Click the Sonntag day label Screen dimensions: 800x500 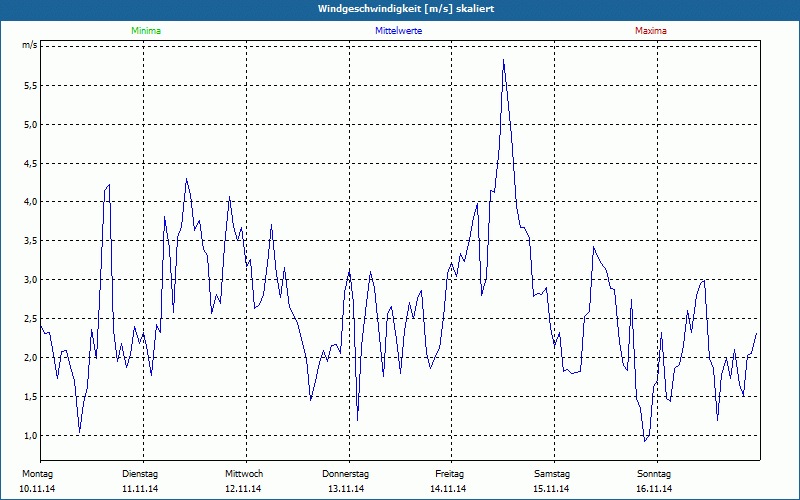coord(654,474)
